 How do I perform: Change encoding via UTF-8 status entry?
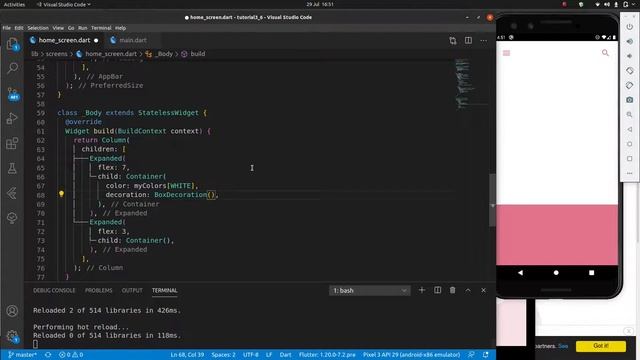[251, 355]
